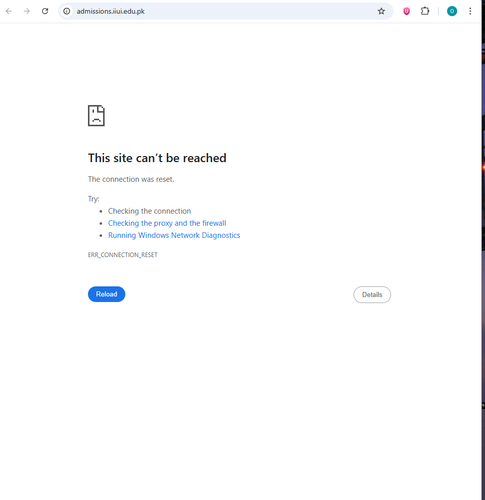Open the Extensions puzzle-piece menu

pyautogui.click(x=425, y=11)
